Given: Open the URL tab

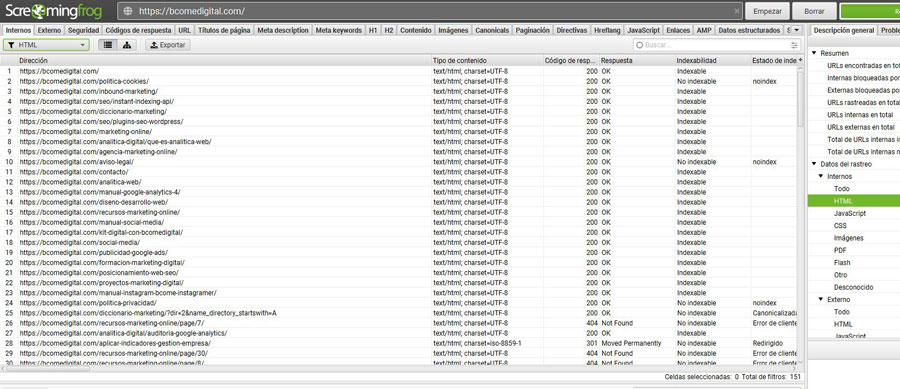Looking at the screenshot, I should 184,30.
